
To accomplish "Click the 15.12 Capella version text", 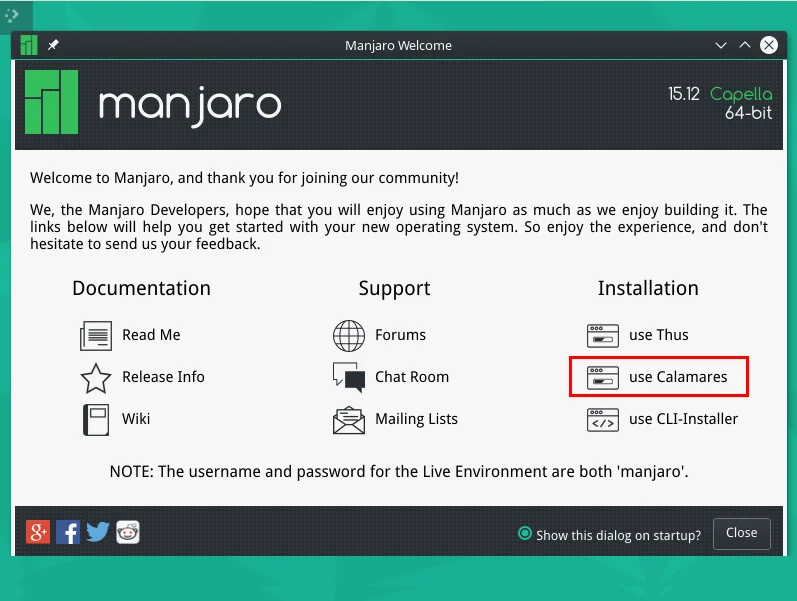I will [x=720, y=94].
